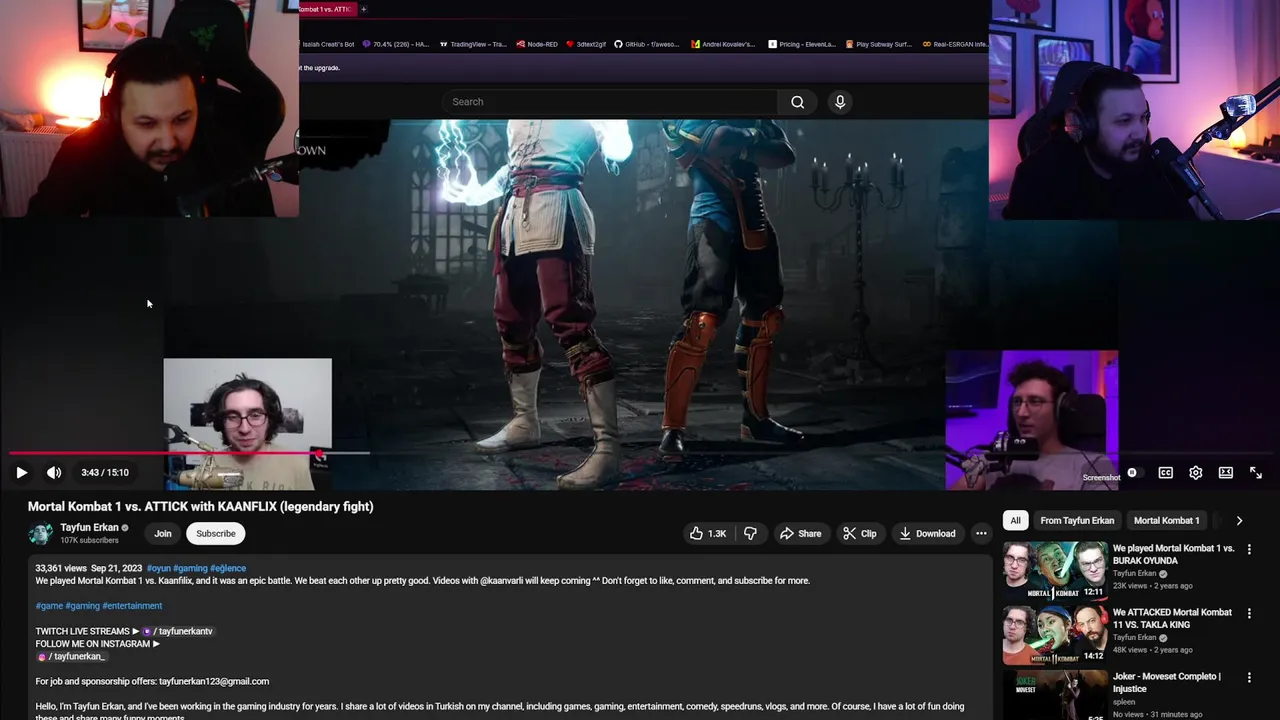Click the red progress scrubber handle
Image resolution: width=1280 pixels, height=720 pixels.
pyautogui.click(x=320, y=455)
